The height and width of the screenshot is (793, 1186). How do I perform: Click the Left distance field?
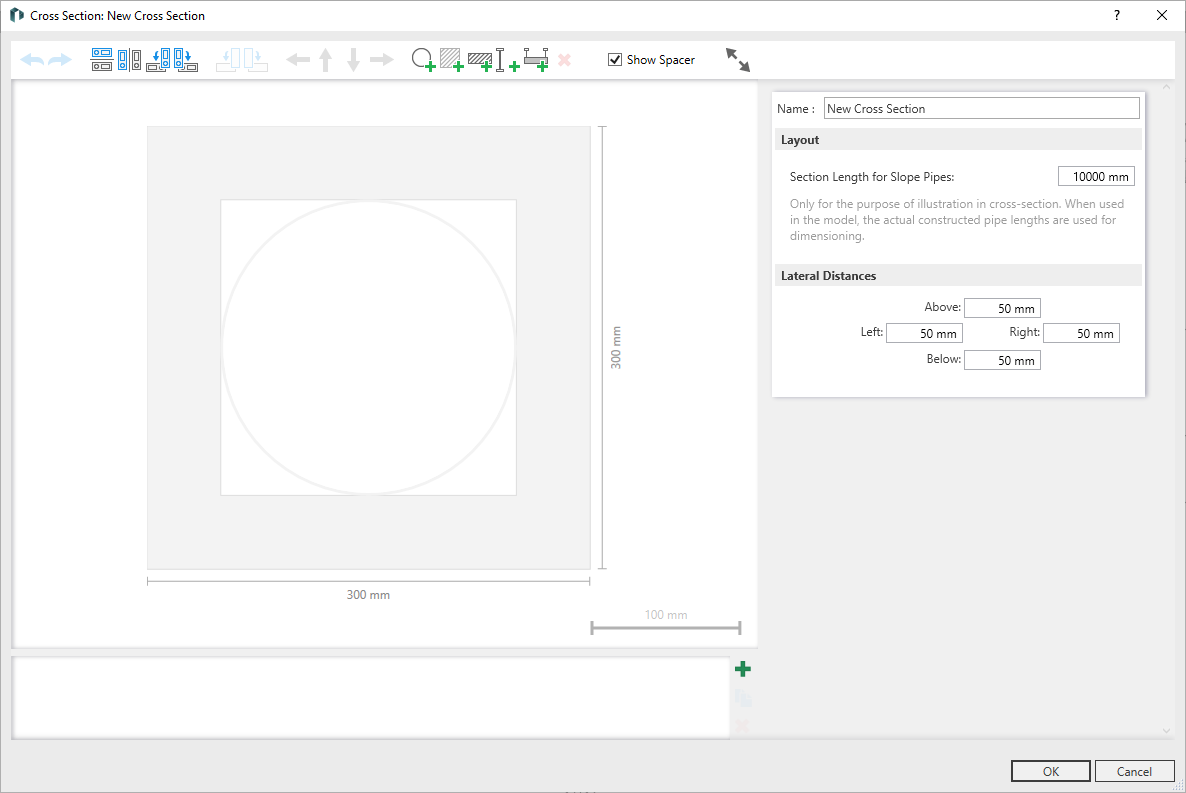coord(924,334)
